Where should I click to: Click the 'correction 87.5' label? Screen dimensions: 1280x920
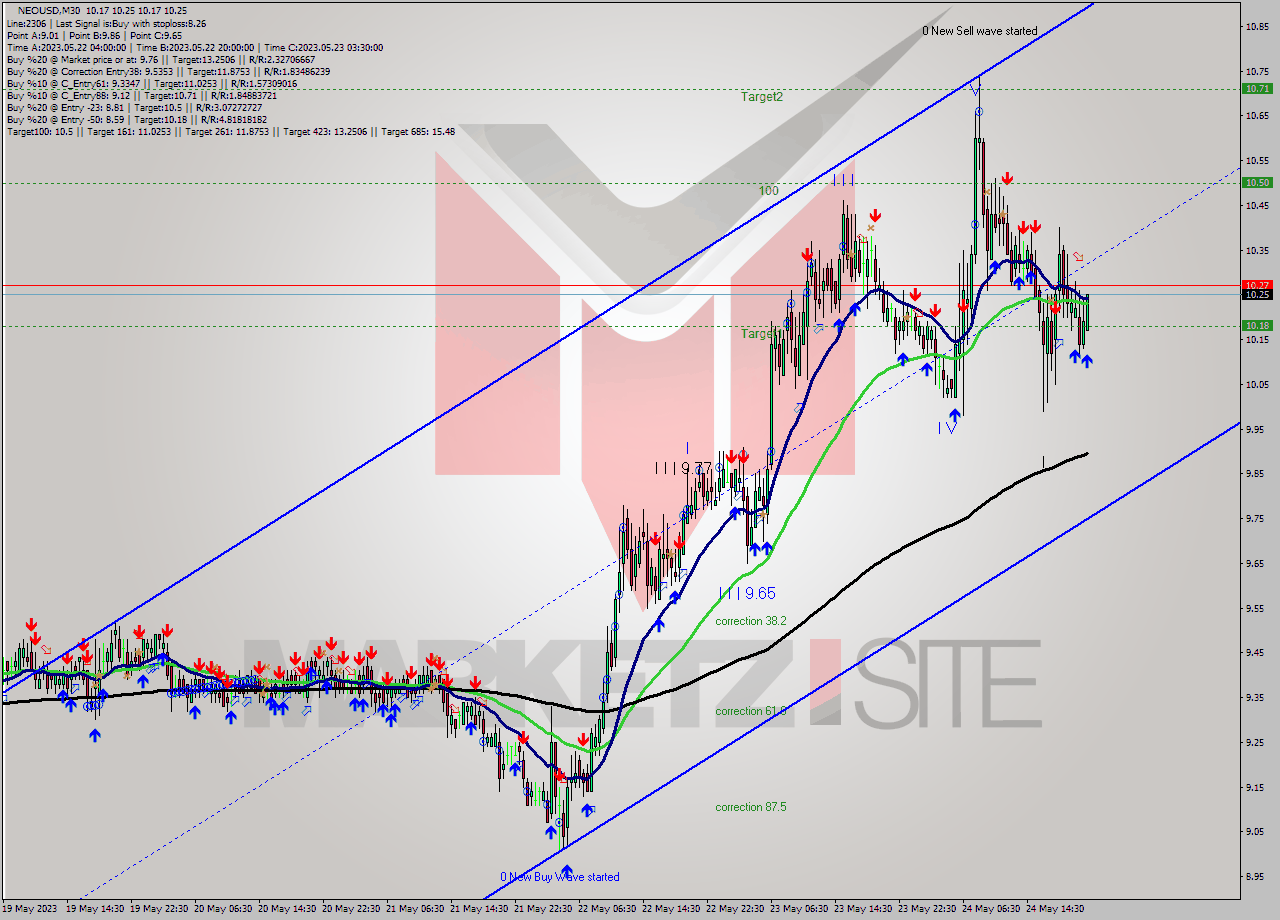[751, 807]
